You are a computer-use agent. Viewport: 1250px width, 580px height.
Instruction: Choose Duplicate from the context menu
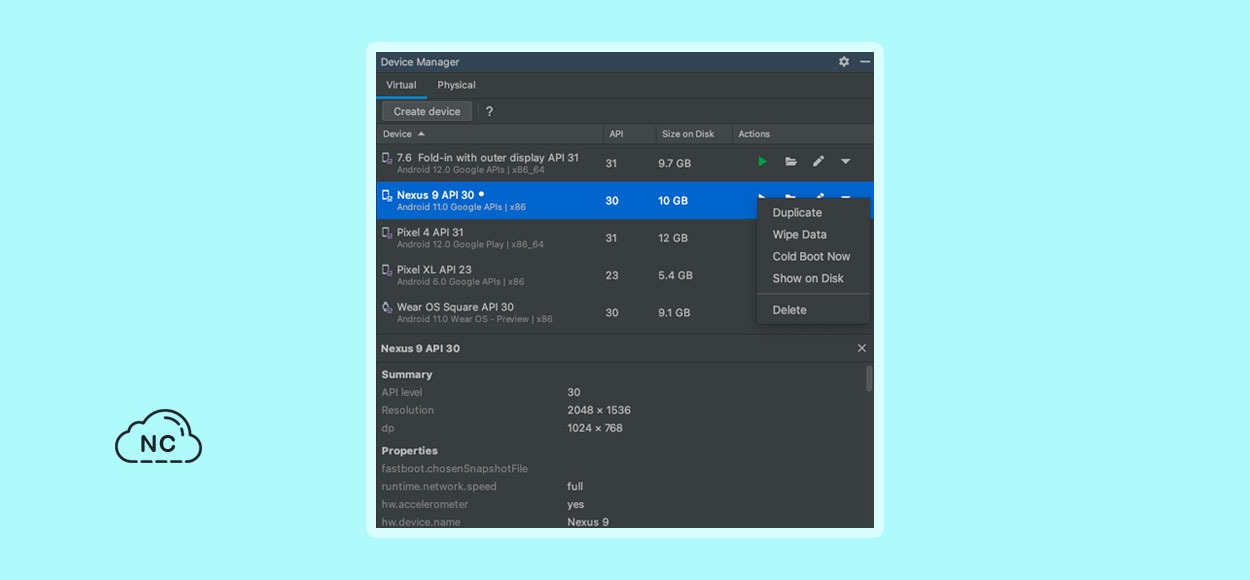click(x=797, y=213)
